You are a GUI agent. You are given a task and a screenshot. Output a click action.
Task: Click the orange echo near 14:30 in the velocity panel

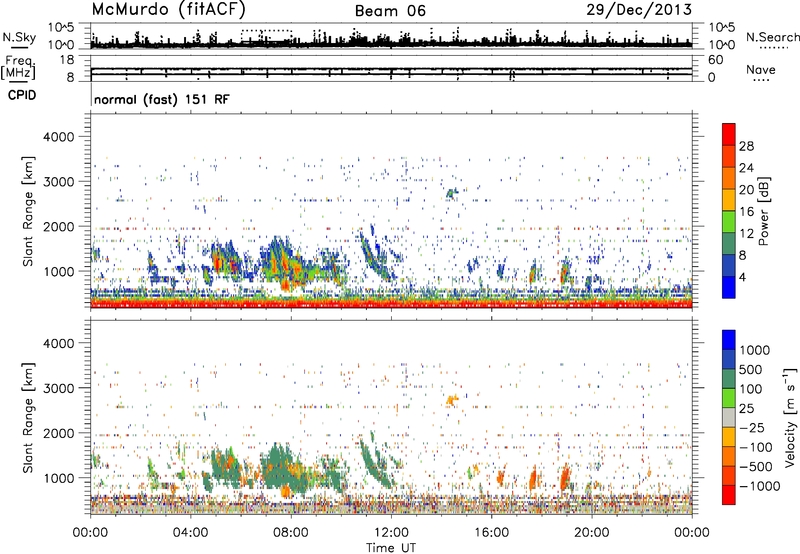point(452,399)
